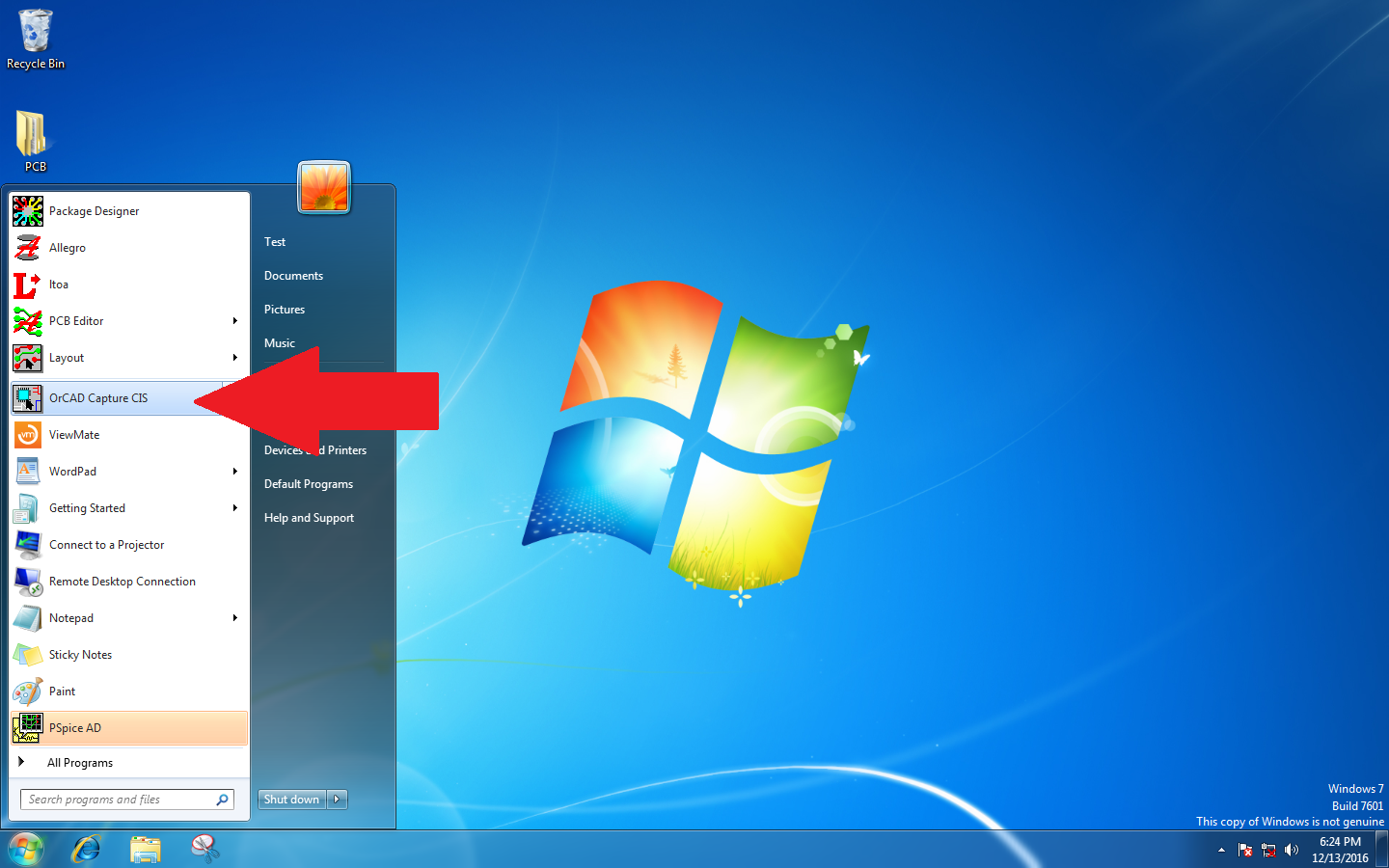
Task: Launch OrCAD Capture CIS icon
Action: [x=28, y=398]
